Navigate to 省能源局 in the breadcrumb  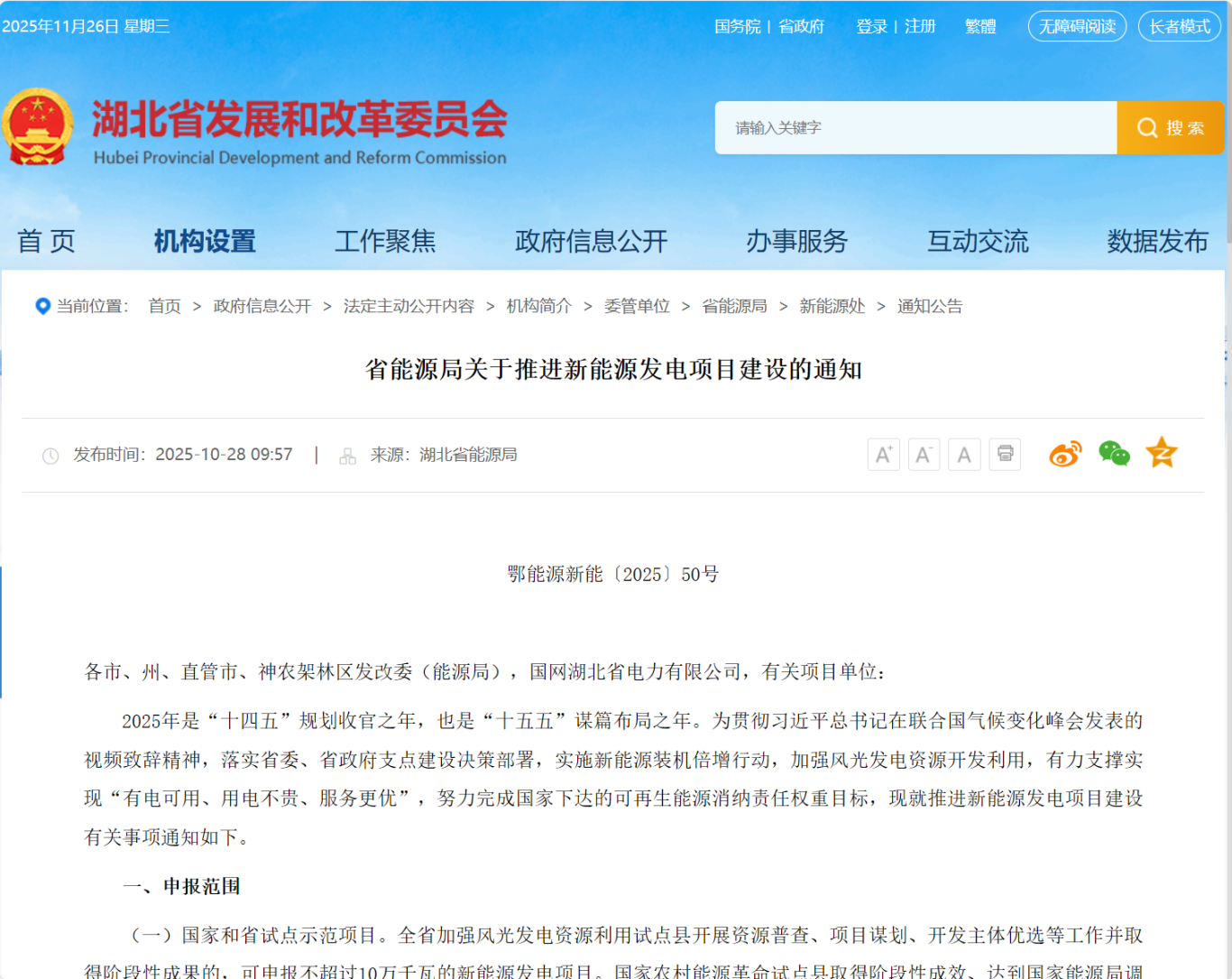tap(733, 306)
